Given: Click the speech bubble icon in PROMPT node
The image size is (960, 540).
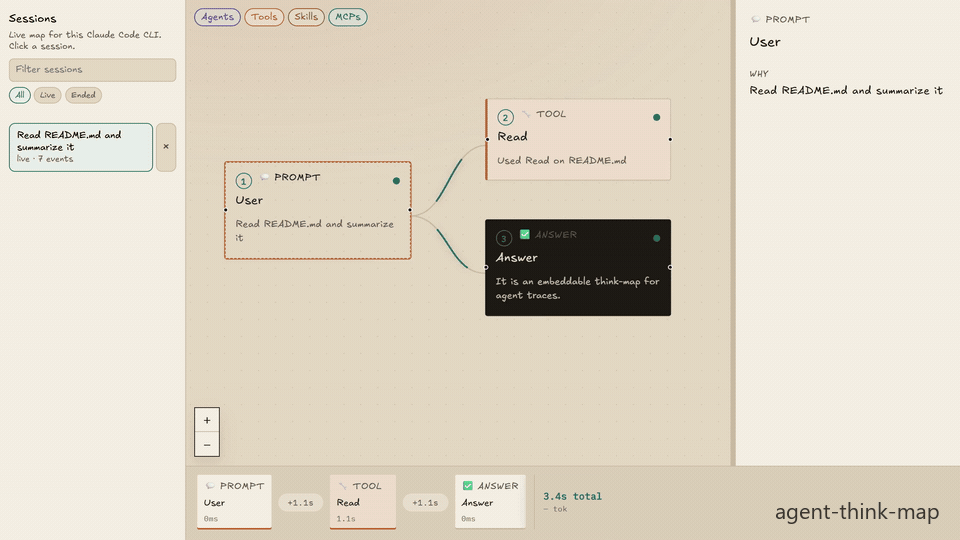Looking at the screenshot, I should click(x=264, y=177).
